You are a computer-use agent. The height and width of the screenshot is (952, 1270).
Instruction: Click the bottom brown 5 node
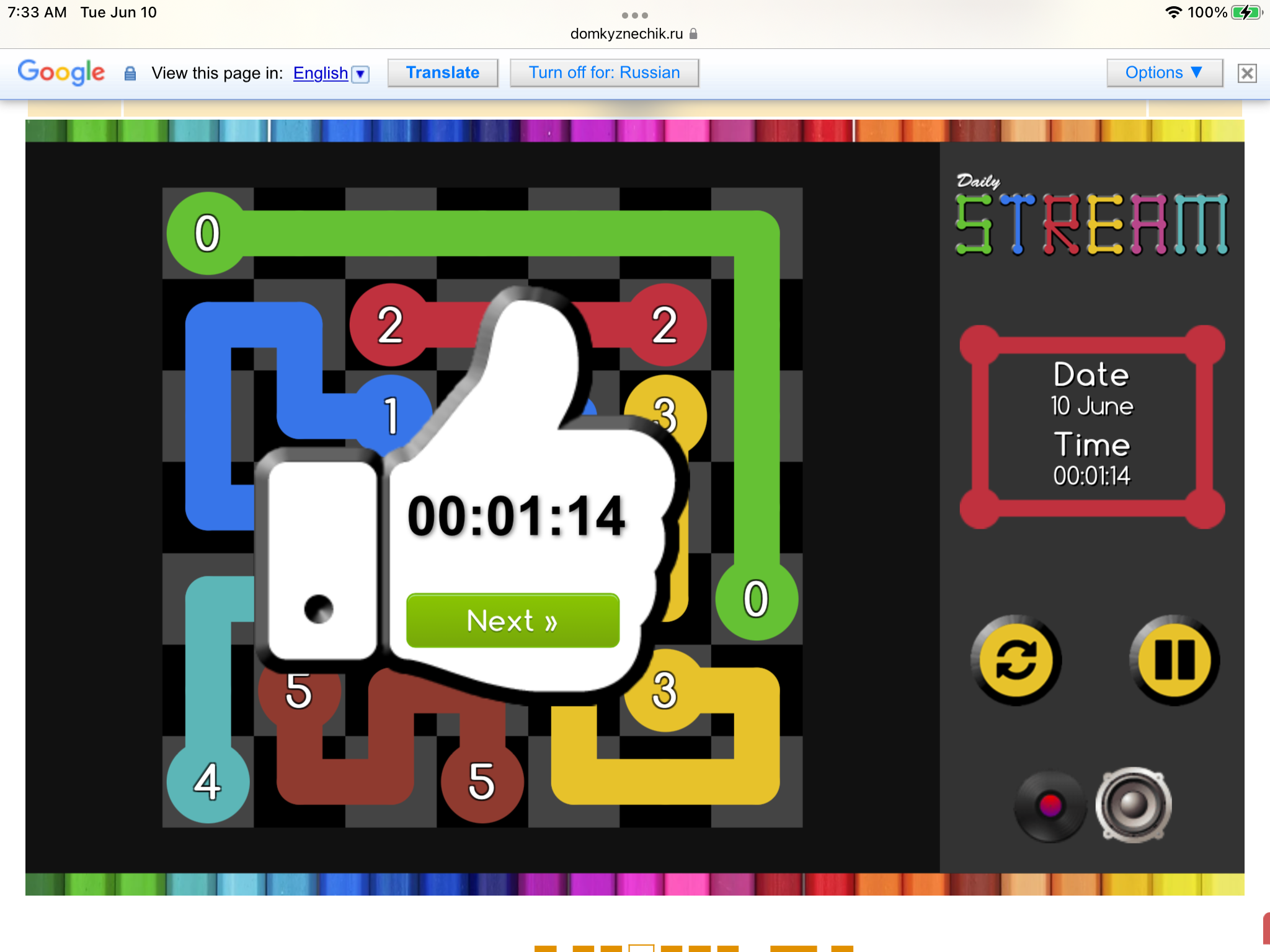tap(482, 782)
